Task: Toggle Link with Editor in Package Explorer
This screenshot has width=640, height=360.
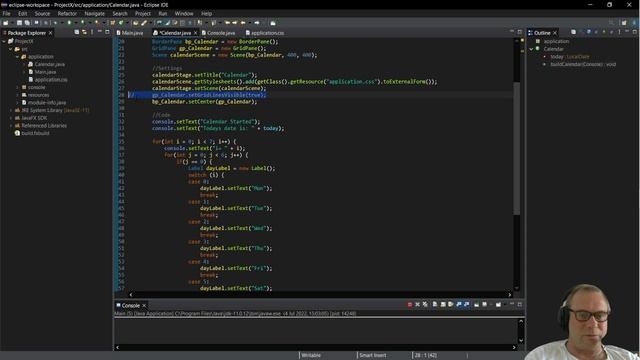Action: coord(84,32)
